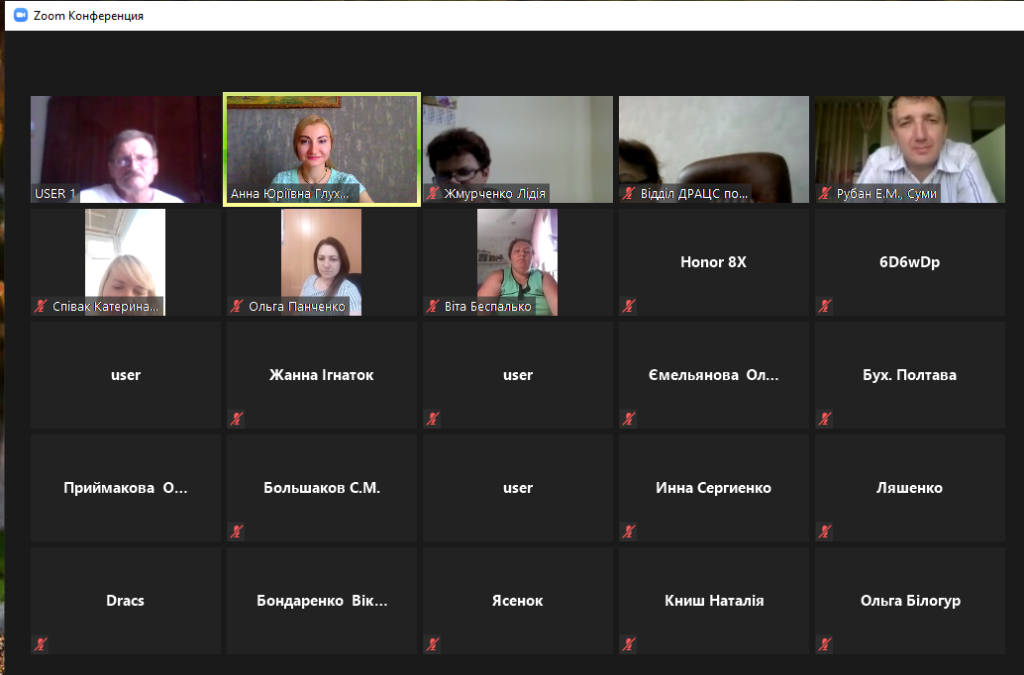Click muted mic icon on Большаков С.М. tile
The width and height of the screenshot is (1024, 675).
point(236,532)
